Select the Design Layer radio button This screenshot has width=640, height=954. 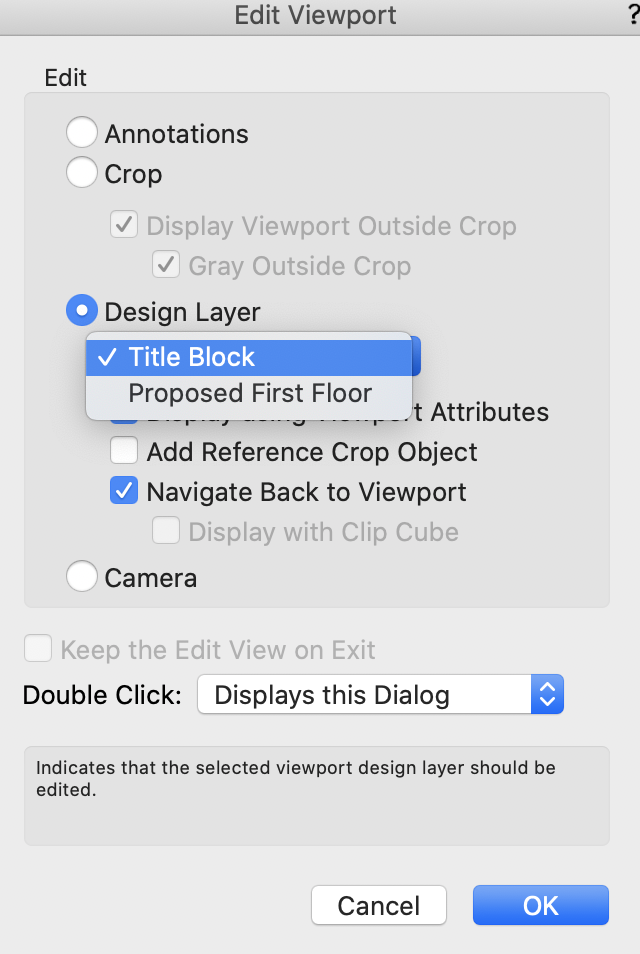point(81,310)
